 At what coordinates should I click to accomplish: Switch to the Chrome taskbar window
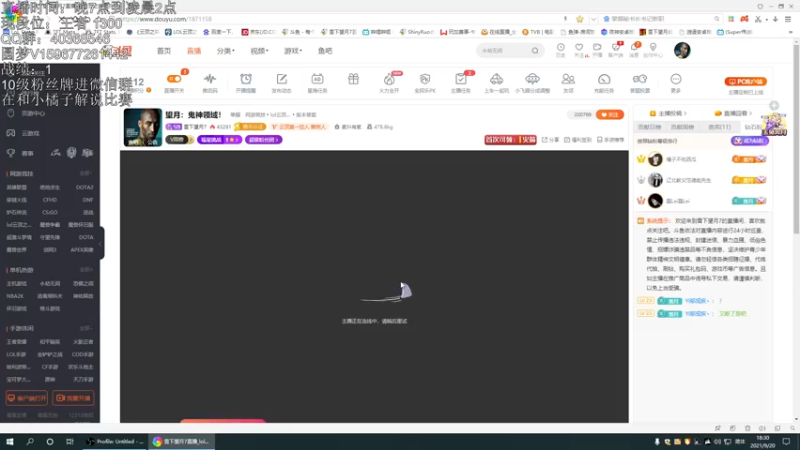tap(182, 442)
